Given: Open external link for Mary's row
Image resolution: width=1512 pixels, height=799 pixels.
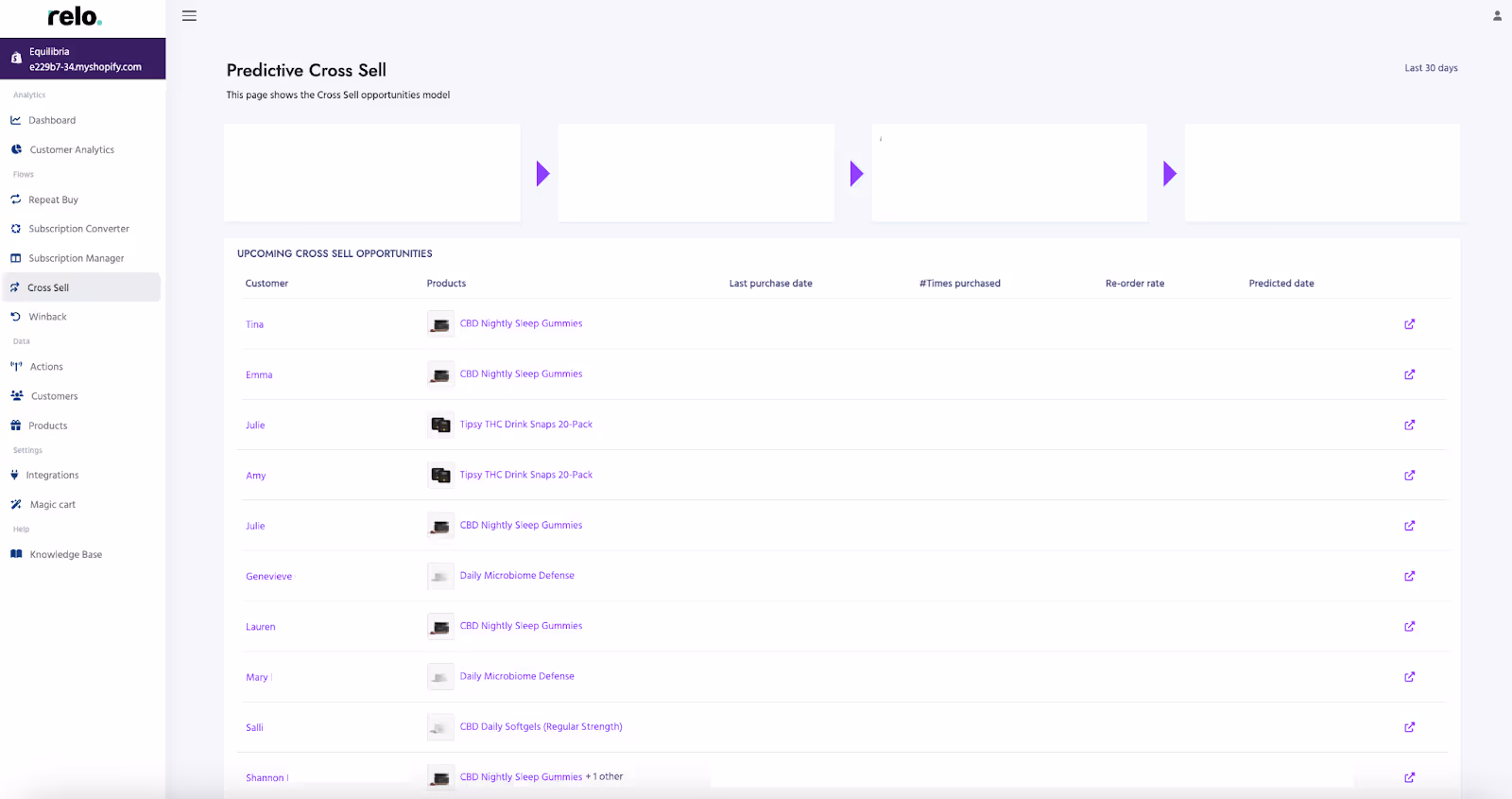Looking at the screenshot, I should pos(1409,677).
